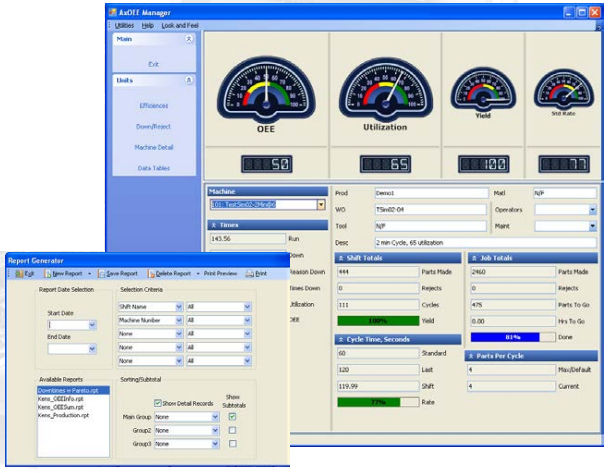This screenshot has width=608, height=473.
Task: Toggle Show Subtotals checkbox for Main Group
Action: [232, 417]
